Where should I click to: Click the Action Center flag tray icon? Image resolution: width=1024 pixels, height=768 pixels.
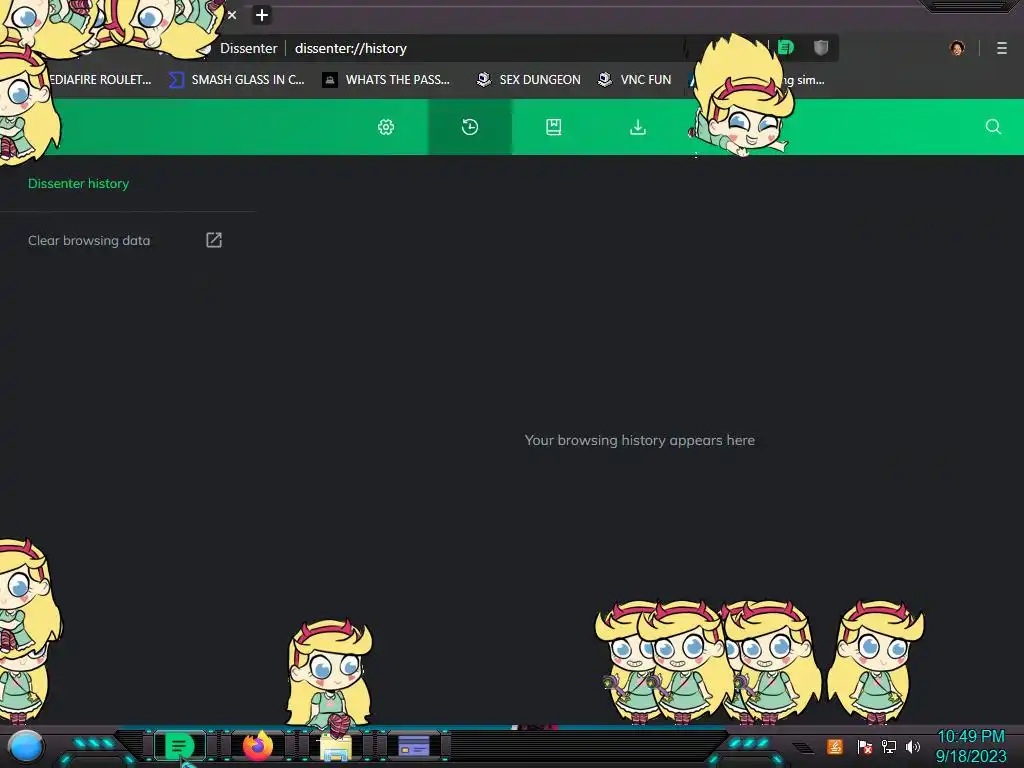coord(865,746)
